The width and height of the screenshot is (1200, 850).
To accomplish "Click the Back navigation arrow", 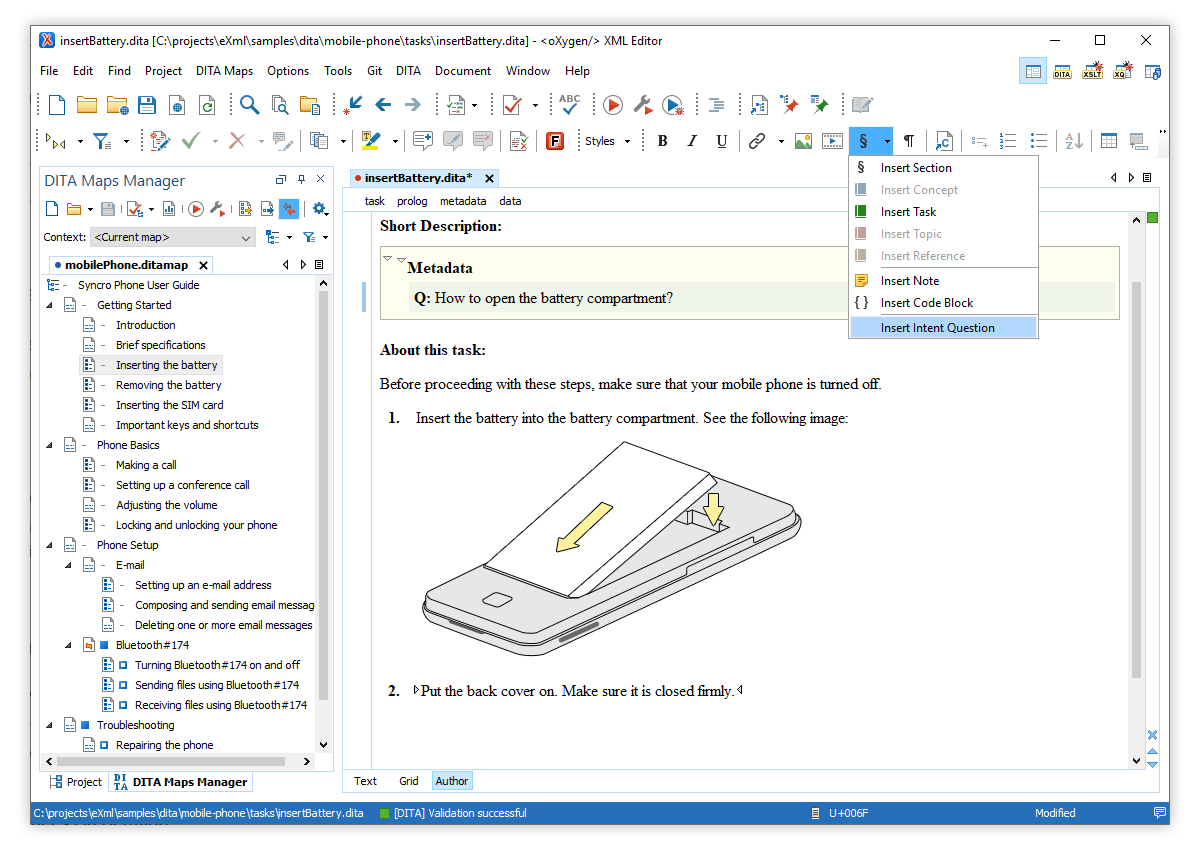I will (x=382, y=105).
